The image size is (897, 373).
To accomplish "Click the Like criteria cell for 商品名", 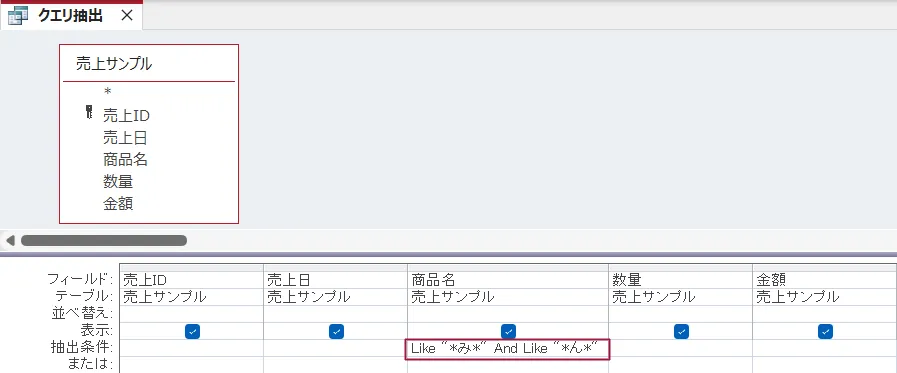I will pos(508,348).
